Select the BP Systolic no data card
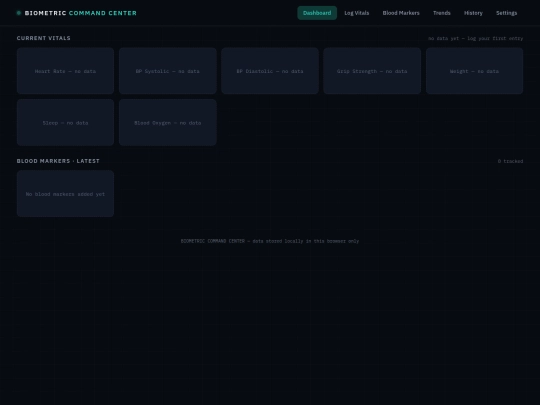The width and height of the screenshot is (540, 405). 168,71
